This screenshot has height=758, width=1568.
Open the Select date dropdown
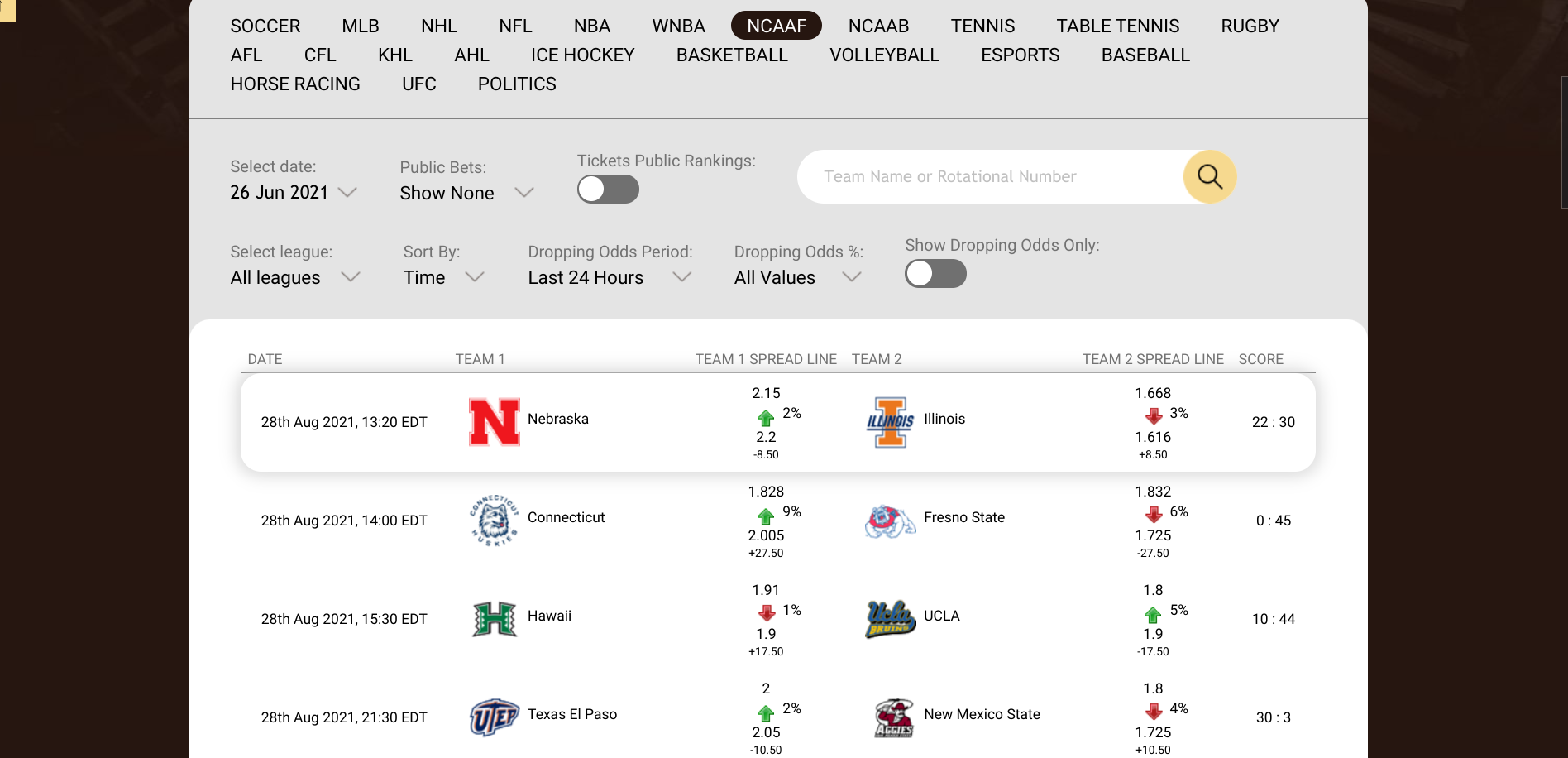click(294, 192)
